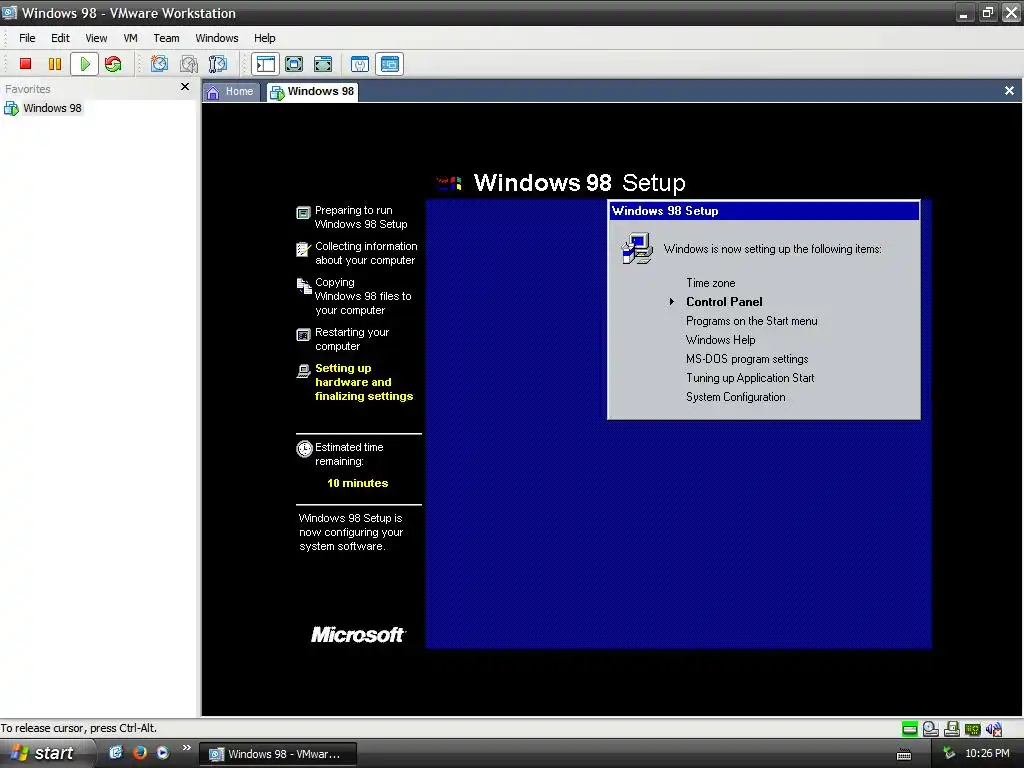This screenshot has height=768, width=1024.
Task: Click MS-DOS program settings item
Action: point(746,359)
